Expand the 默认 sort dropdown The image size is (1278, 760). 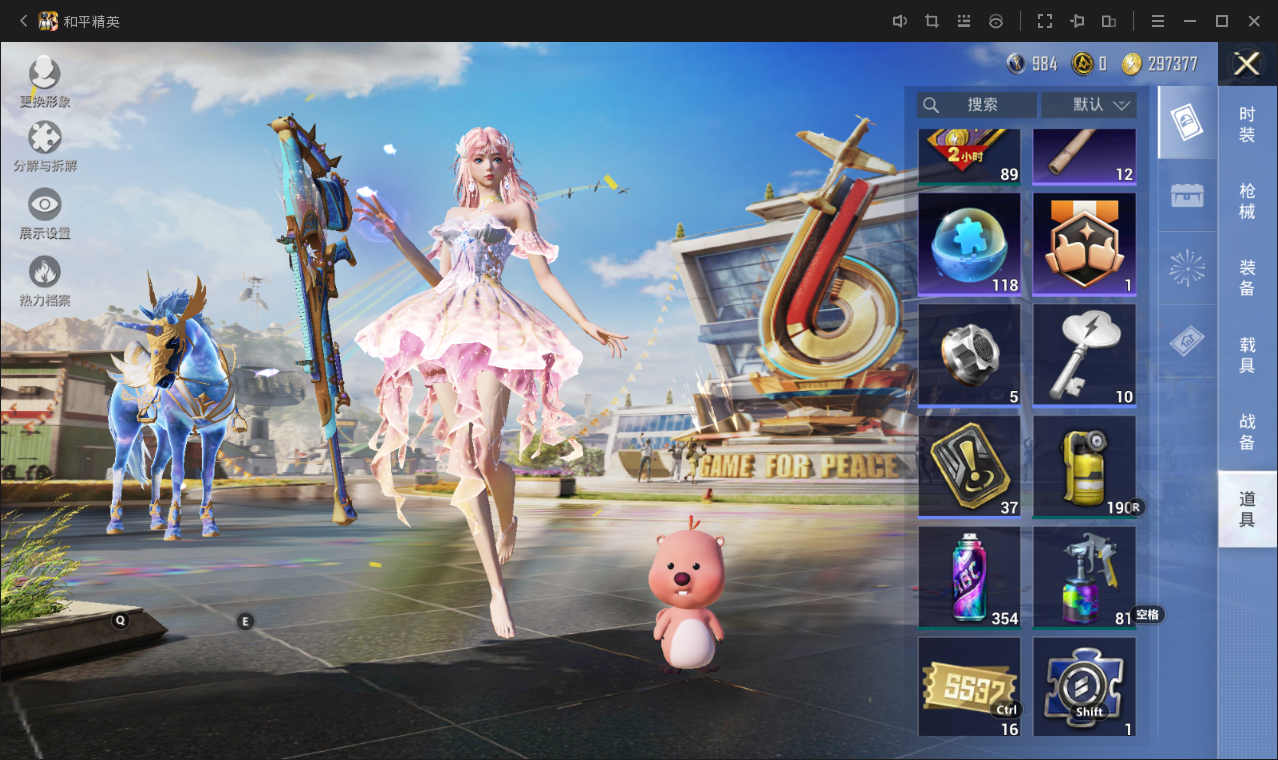tap(1089, 105)
